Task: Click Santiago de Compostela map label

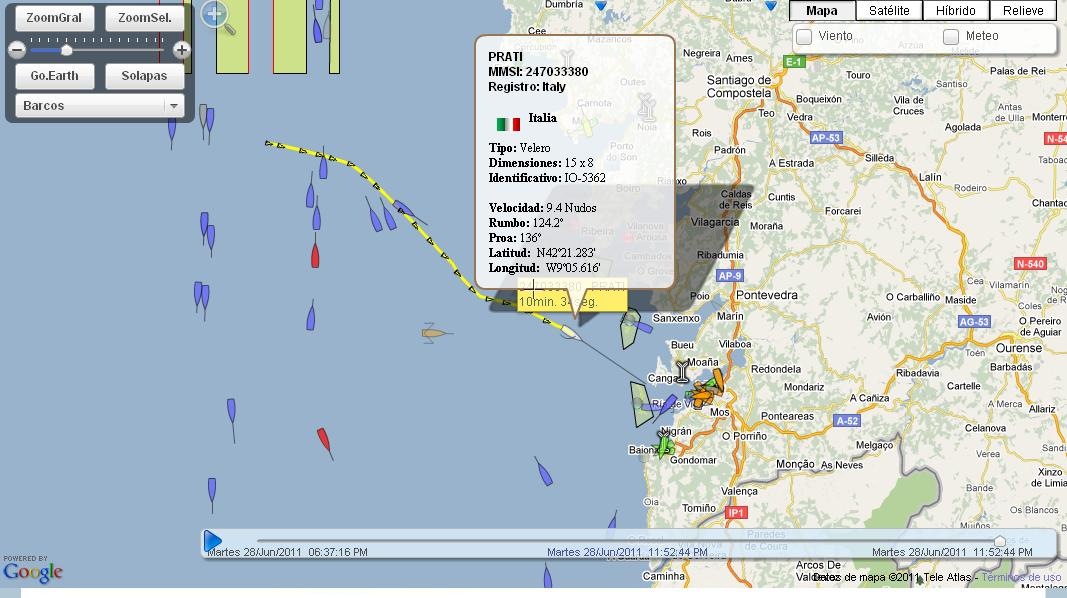Action: tap(739, 86)
